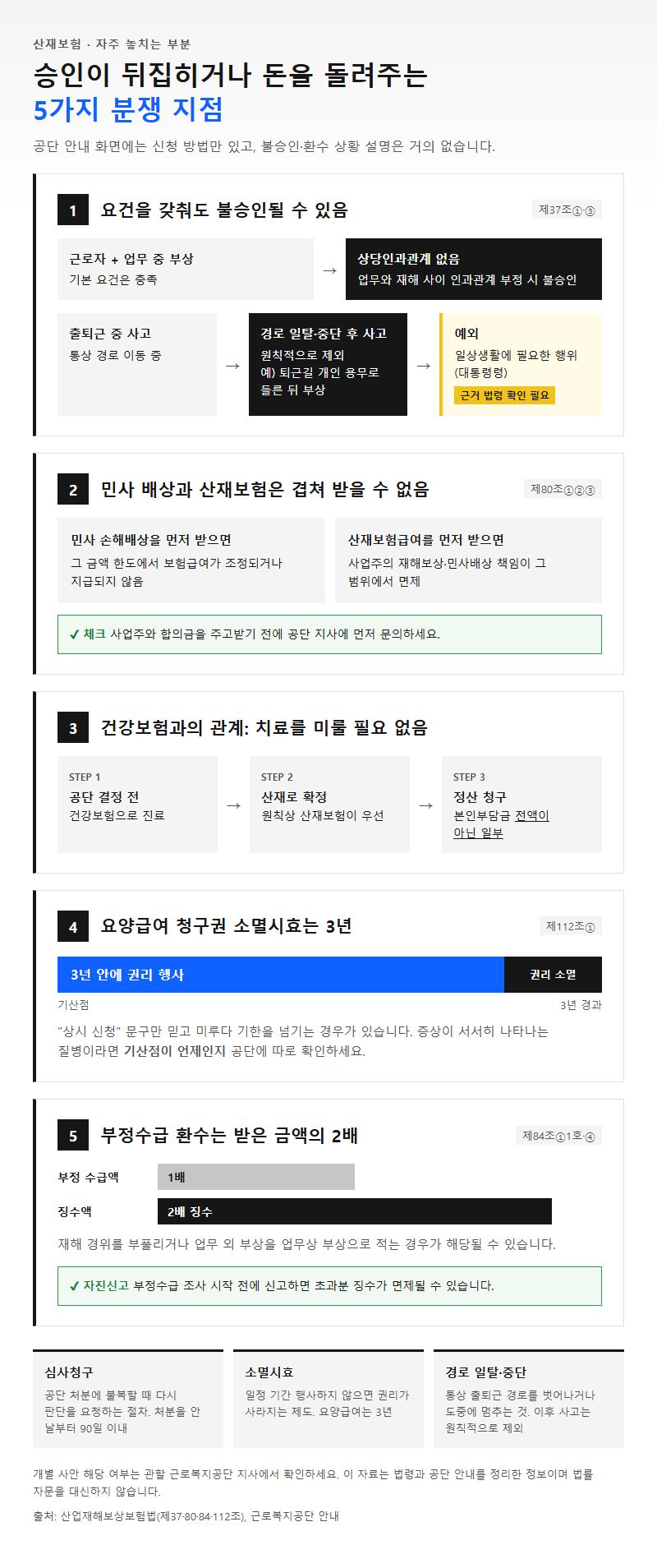657x1568 pixels.
Task: Click the number 1 section badge
Action: coord(73,210)
